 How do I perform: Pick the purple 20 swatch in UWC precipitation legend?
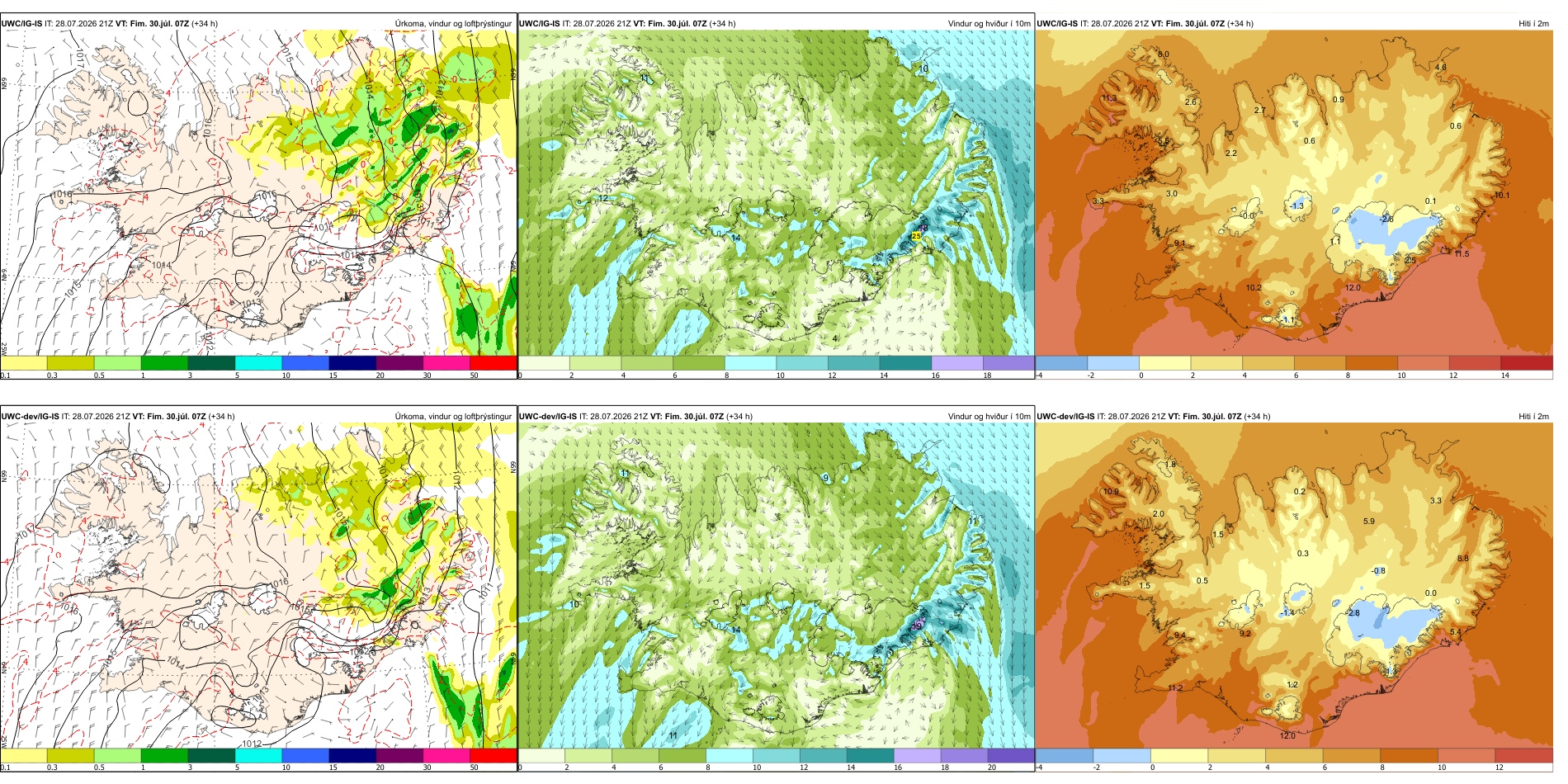[399, 363]
